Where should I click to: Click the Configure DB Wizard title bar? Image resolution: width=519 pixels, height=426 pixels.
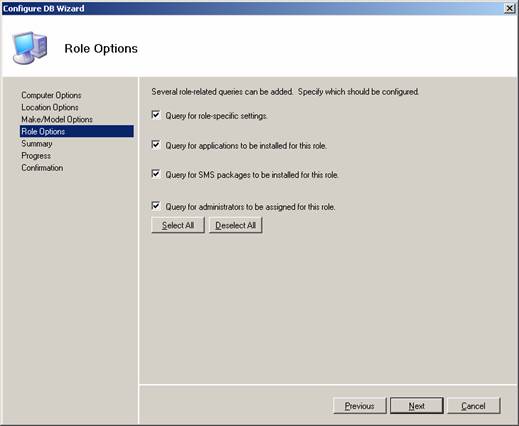coord(253,8)
